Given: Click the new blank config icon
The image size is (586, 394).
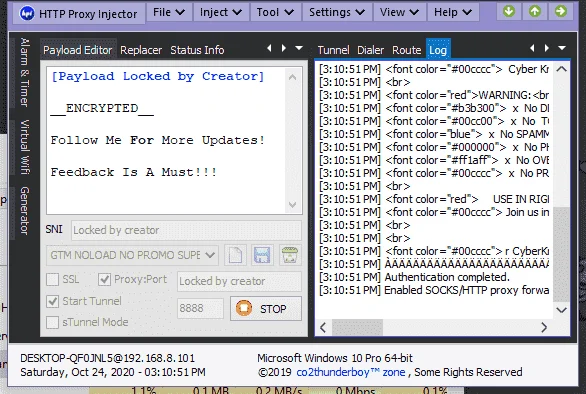Looking at the screenshot, I should 235,255.
